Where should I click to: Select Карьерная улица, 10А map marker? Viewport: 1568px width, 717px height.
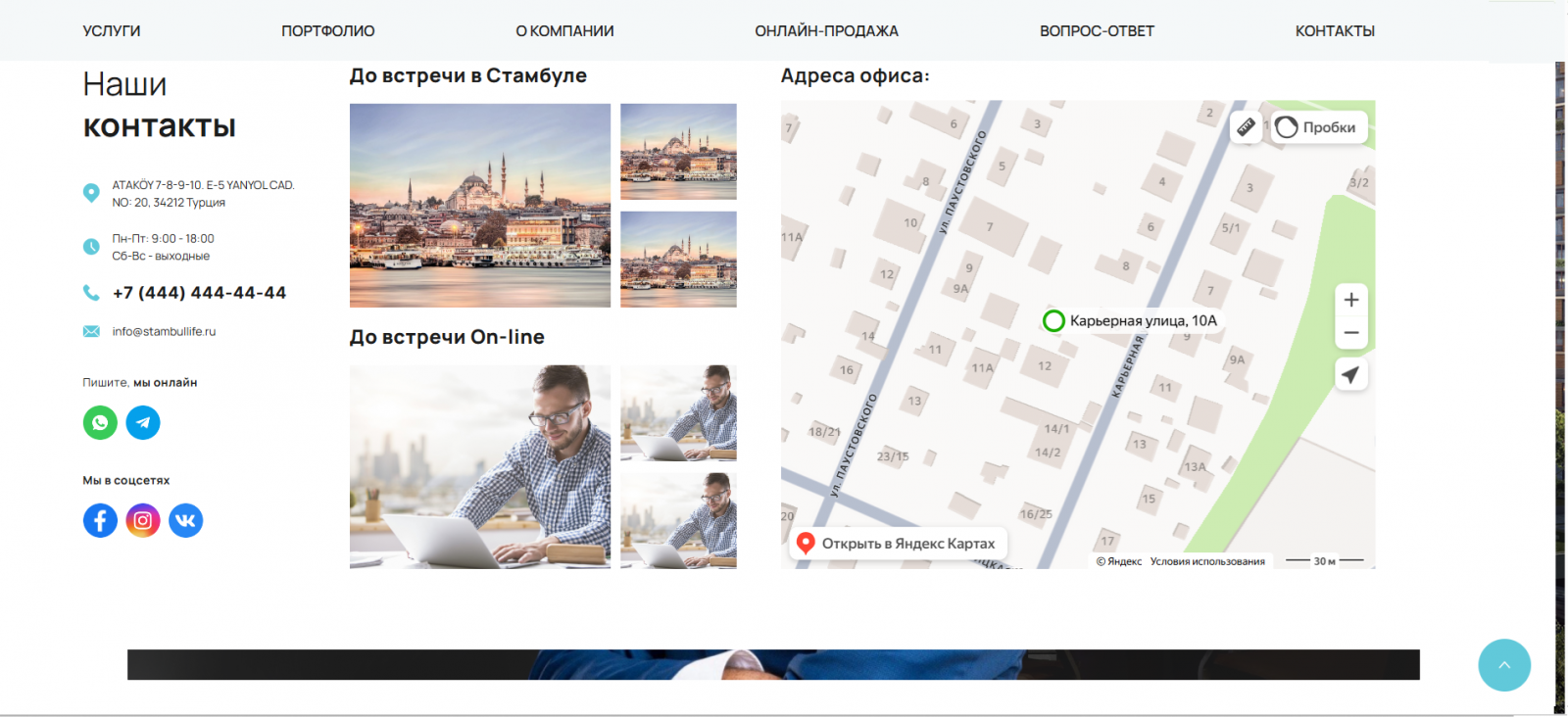pos(1054,321)
